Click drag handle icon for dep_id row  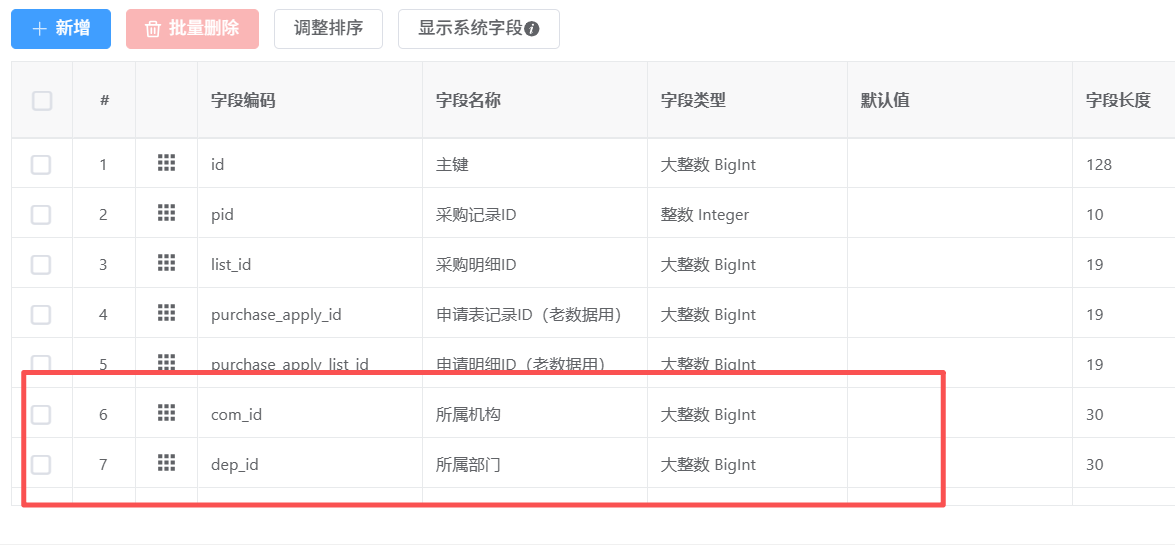coord(167,463)
